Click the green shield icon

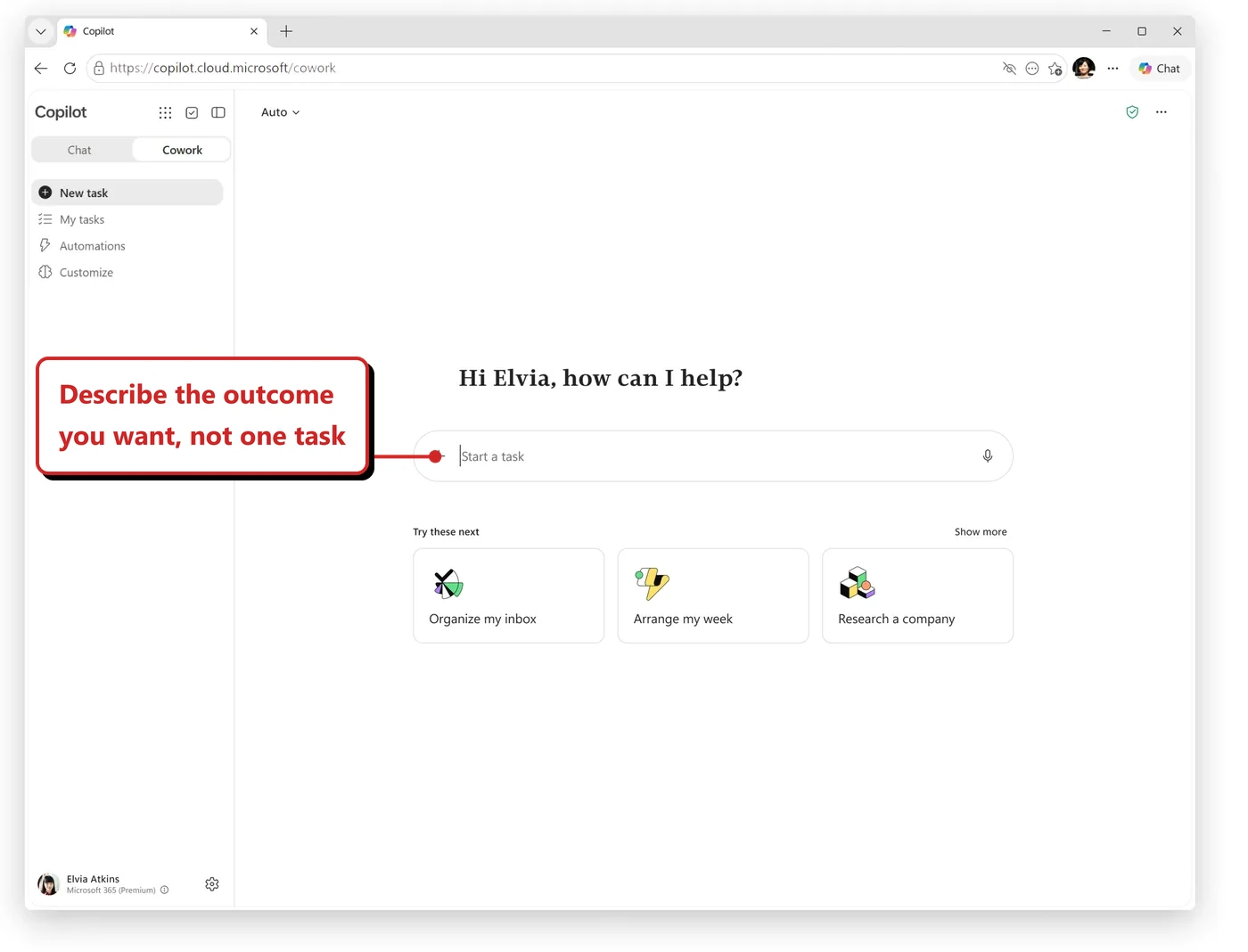pos(1132,112)
